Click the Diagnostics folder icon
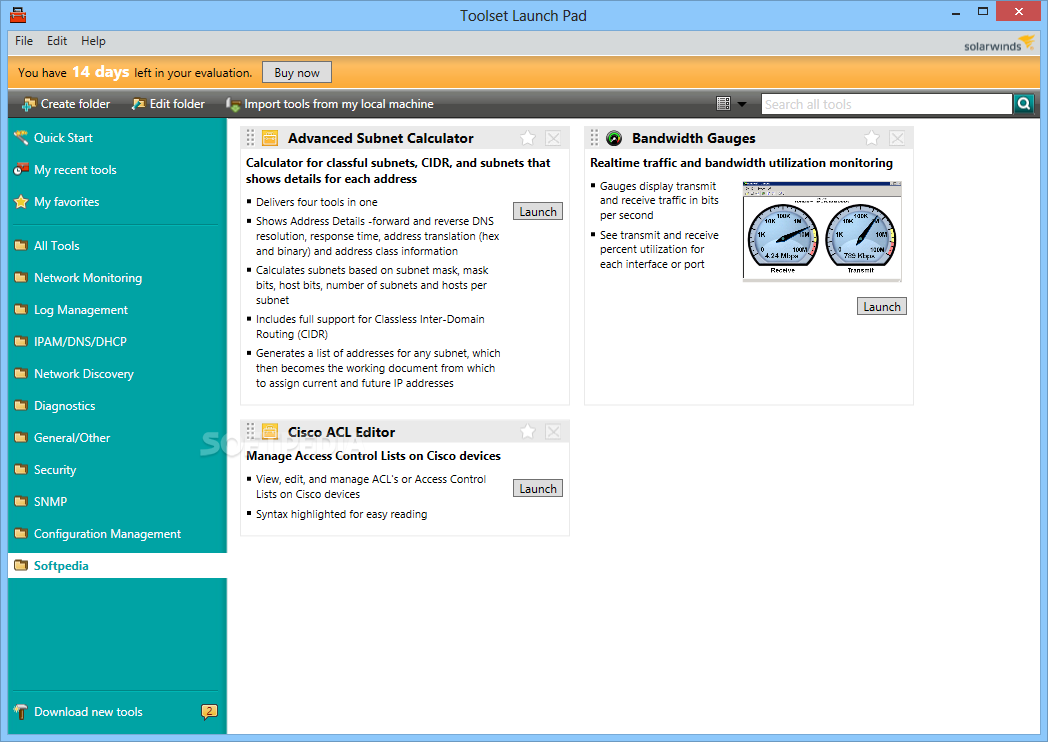1048x742 pixels. click(21, 405)
